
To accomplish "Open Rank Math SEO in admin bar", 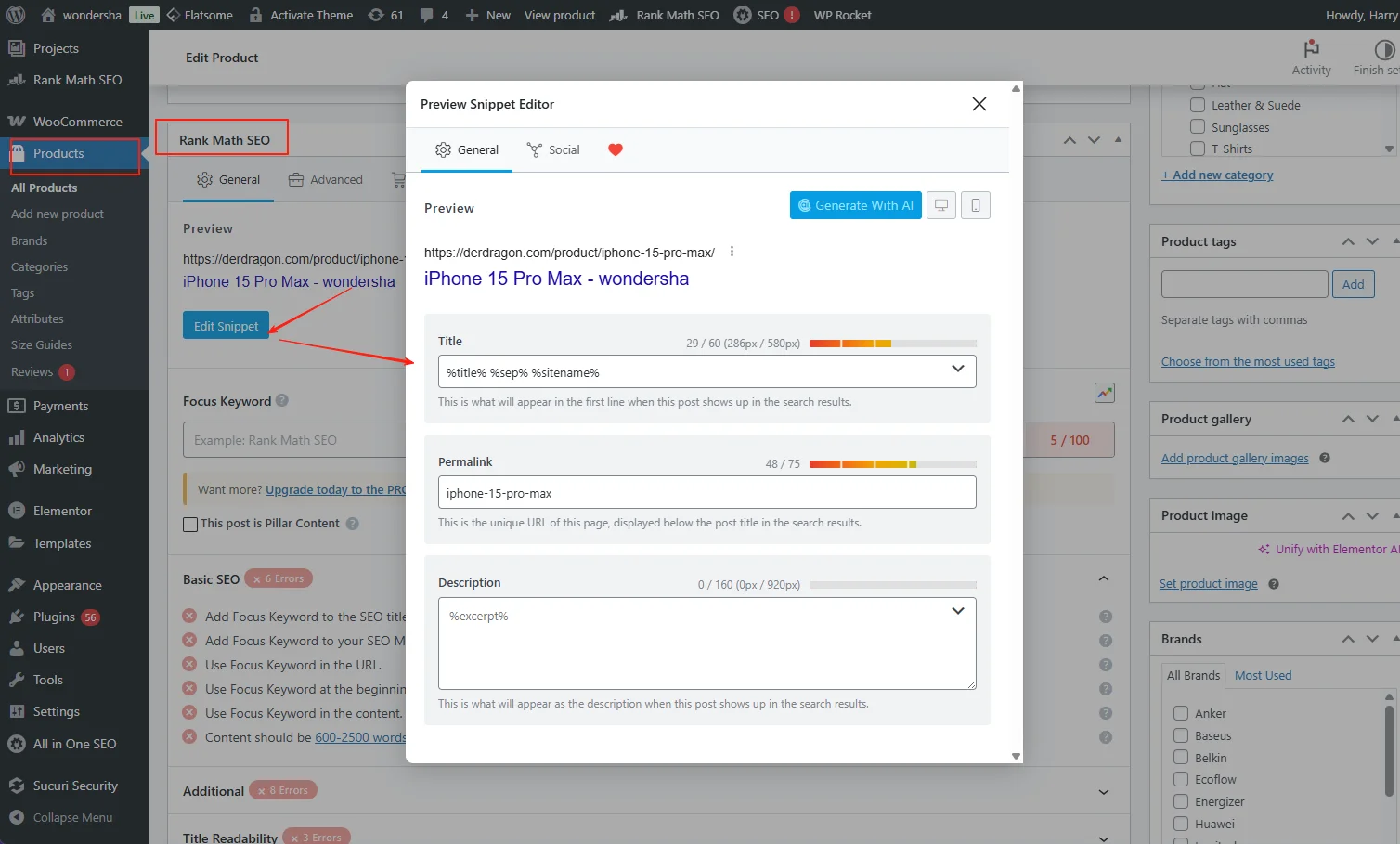I will pyautogui.click(x=665, y=15).
